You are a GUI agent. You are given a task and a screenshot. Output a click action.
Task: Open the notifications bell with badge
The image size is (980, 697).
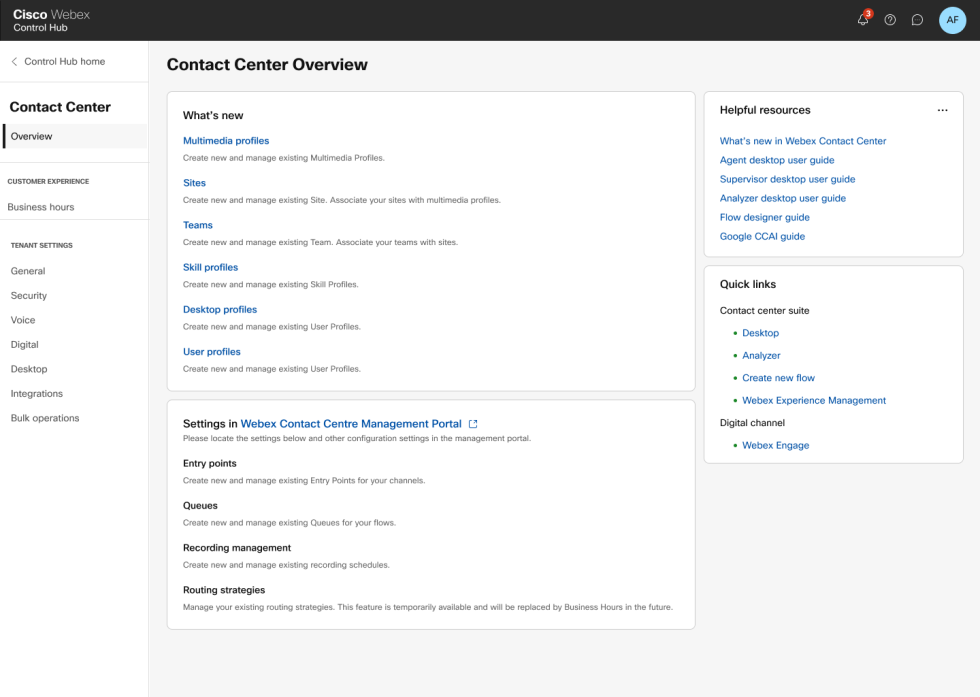(862, 20)
